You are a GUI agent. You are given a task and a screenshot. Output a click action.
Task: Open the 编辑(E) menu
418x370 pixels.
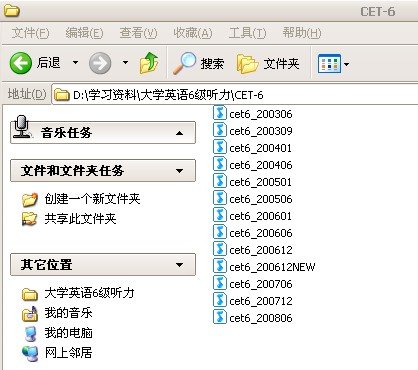(x=84, y=33)
